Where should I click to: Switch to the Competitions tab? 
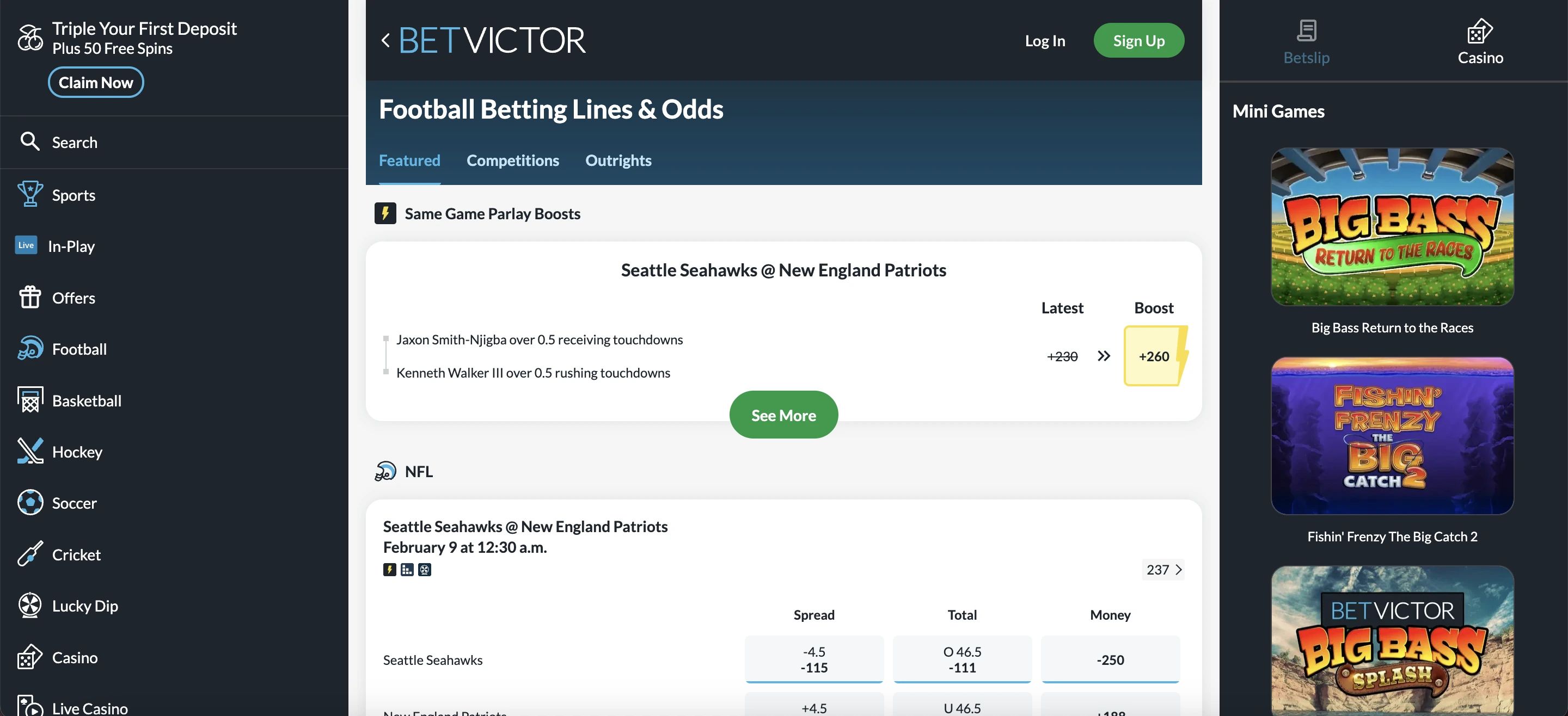click(x=512, y=160)
